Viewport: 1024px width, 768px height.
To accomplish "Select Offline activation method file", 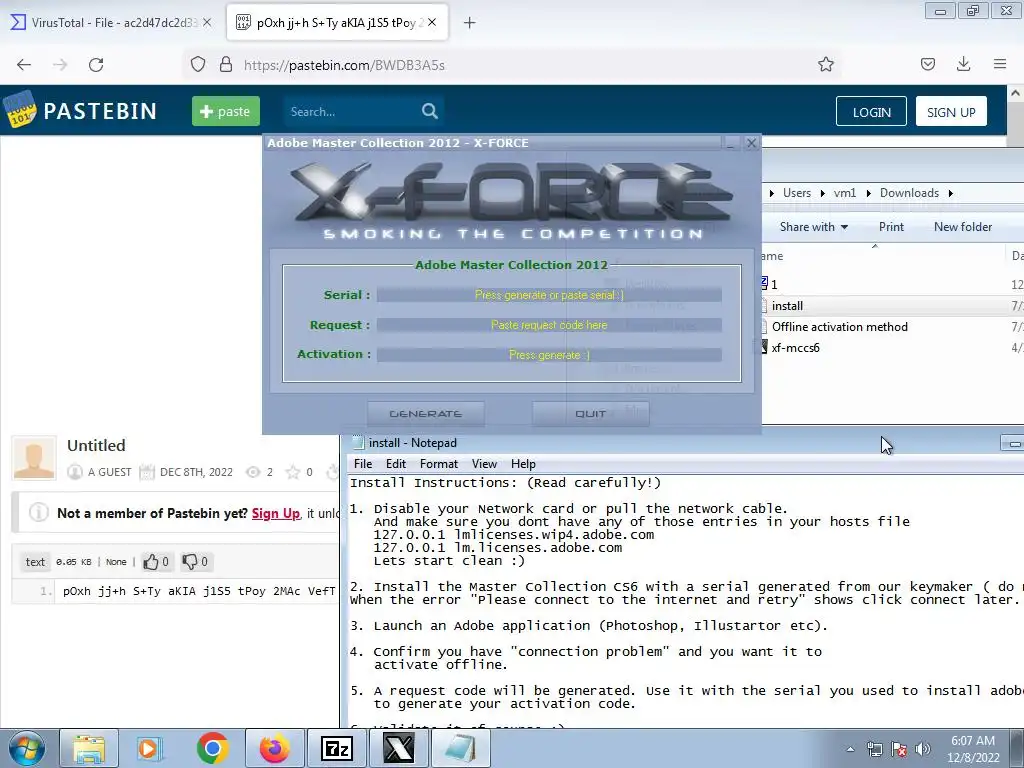I will (x=839, y=327).
